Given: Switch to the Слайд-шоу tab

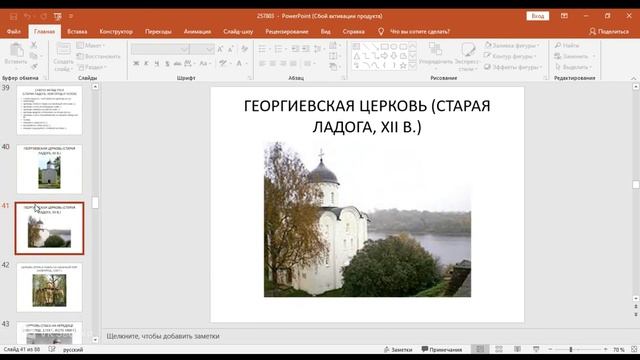Looking at the screenshot, I should point(238,31).
